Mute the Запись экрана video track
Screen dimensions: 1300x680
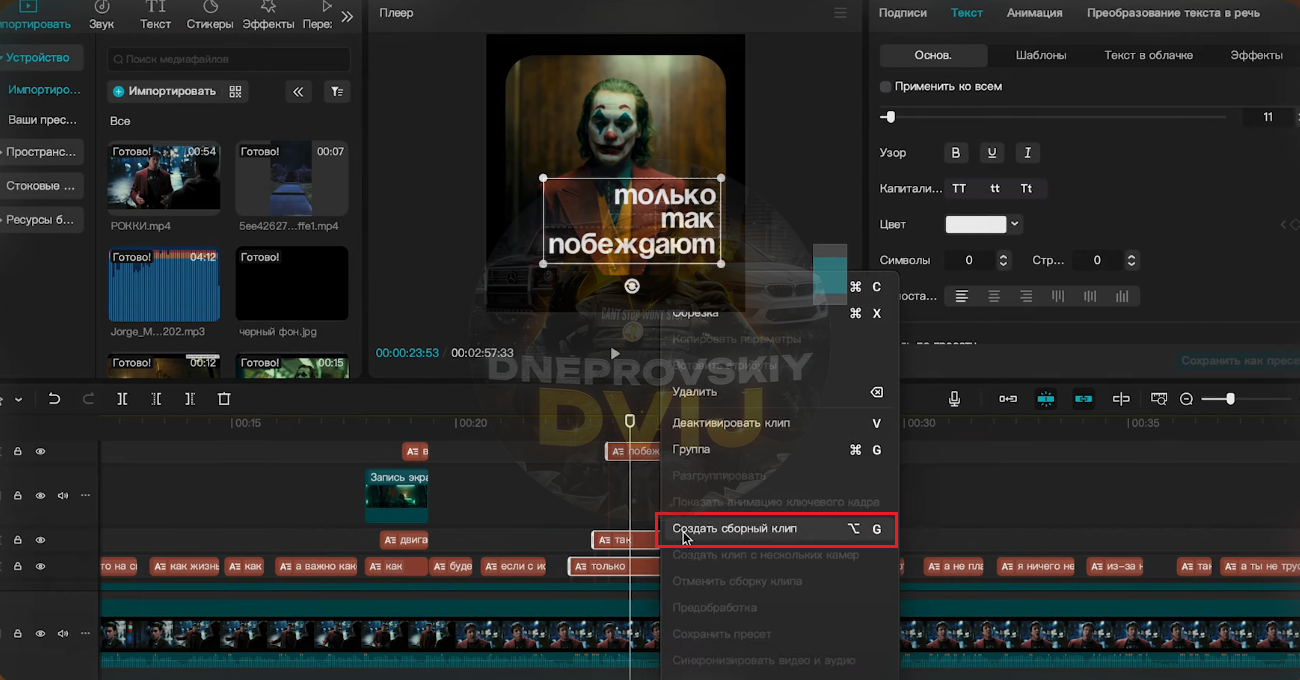(63, 495)
